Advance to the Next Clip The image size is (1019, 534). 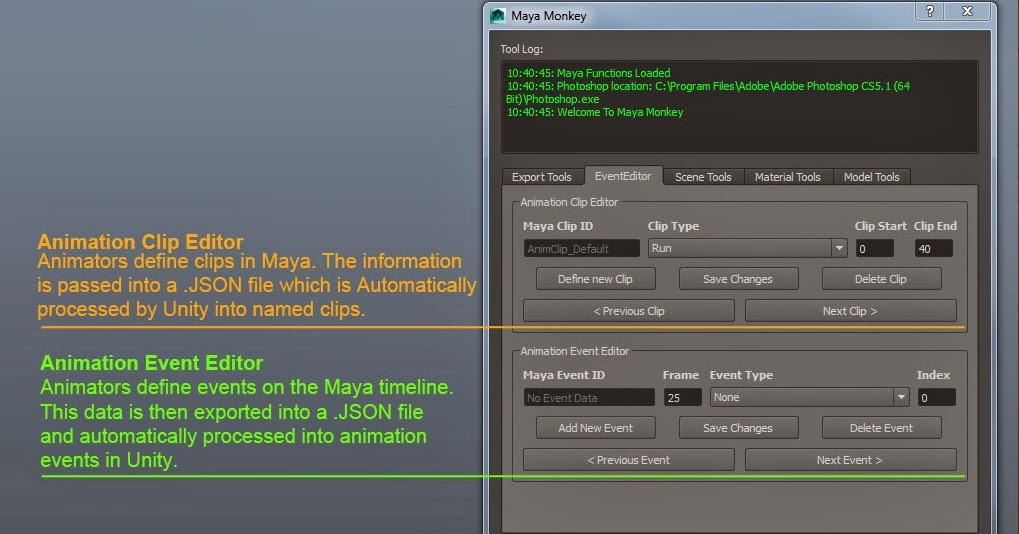[851, 311]
